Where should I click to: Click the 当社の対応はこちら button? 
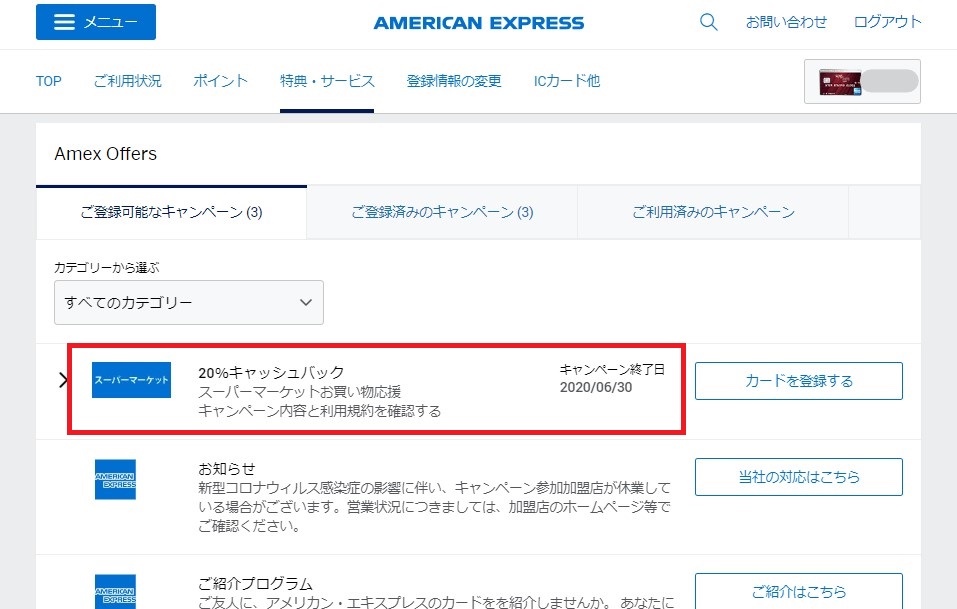click(798, 477)
